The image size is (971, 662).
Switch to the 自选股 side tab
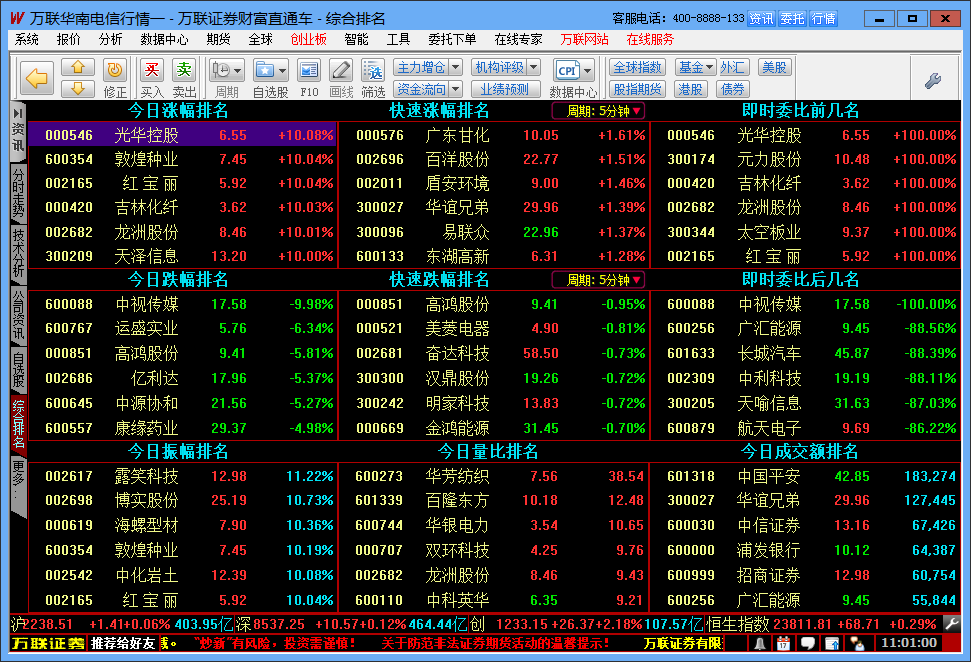coord(19,368)
